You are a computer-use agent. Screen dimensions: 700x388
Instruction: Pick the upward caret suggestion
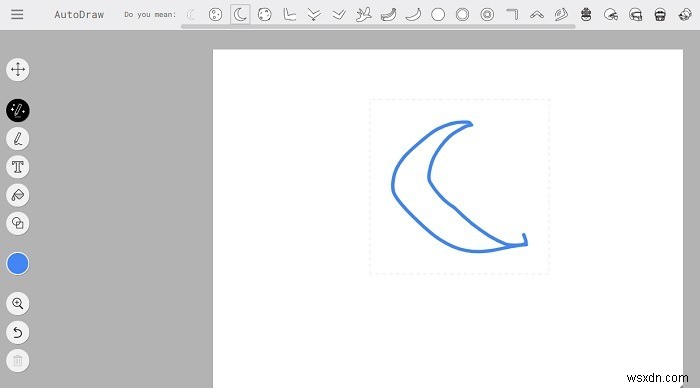pyautogui.click(x=537, y=15)
